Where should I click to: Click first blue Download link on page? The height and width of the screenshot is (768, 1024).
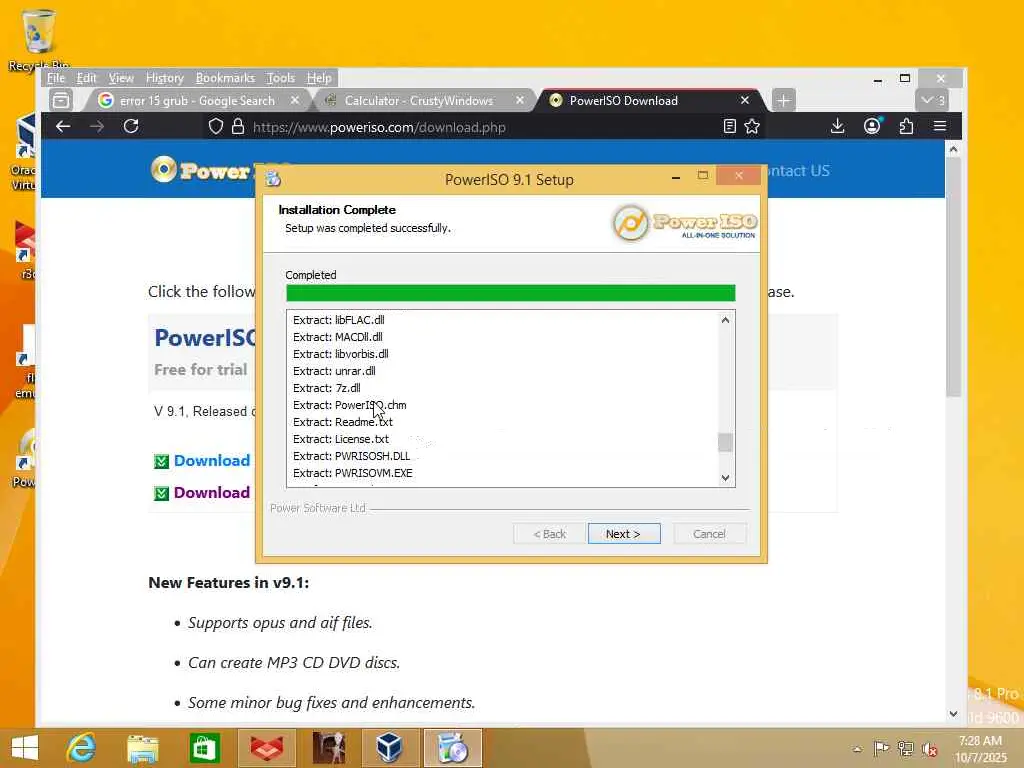click(212, 460)
